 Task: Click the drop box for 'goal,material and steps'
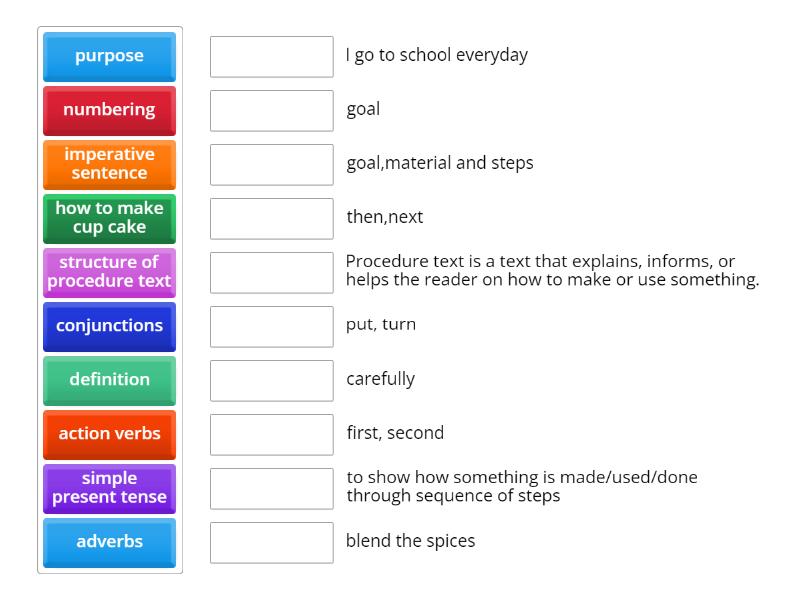click(x=271, y=164)
